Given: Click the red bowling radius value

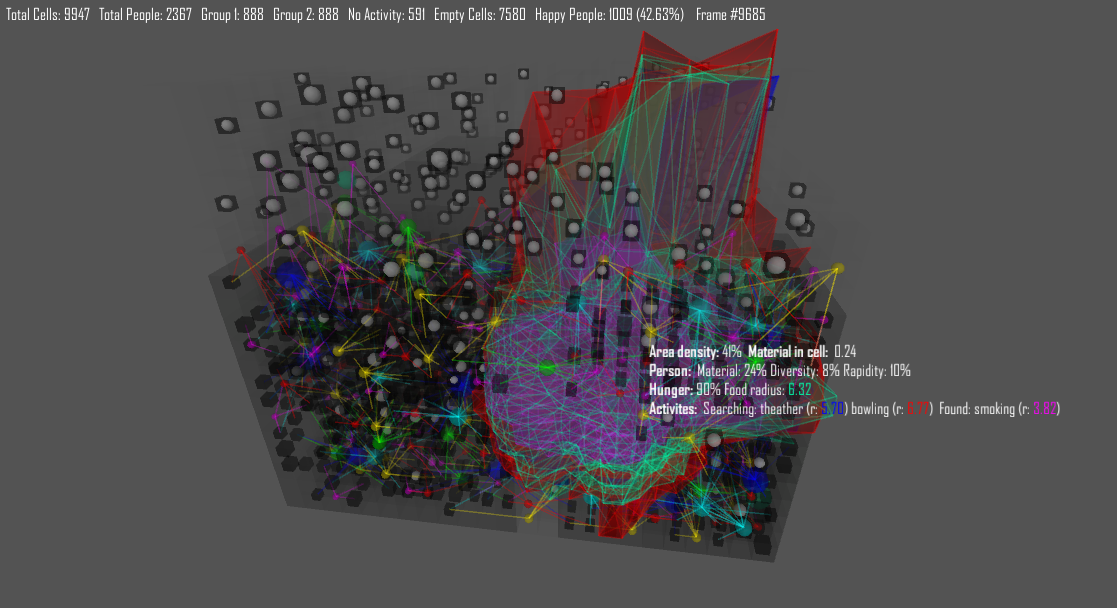Looking at the screenshot, I should (x=918, y=409).
